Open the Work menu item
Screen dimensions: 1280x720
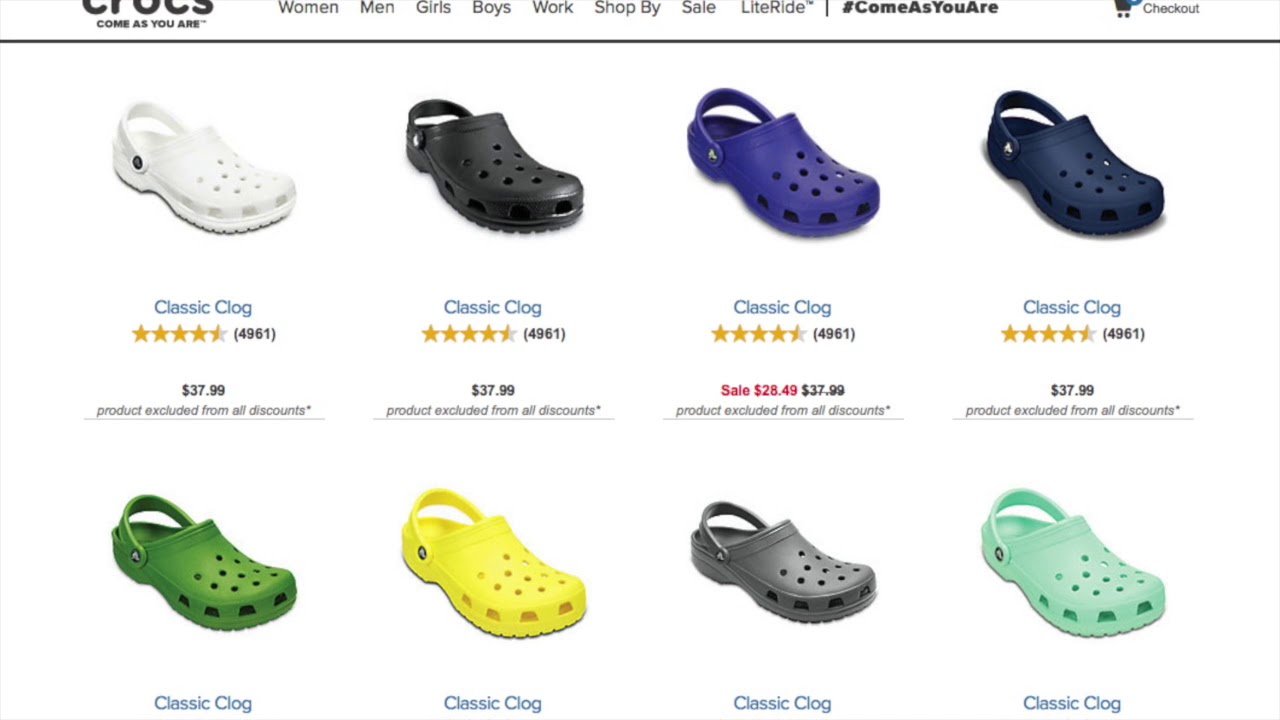pyautogui.click(x=552, y=8)
